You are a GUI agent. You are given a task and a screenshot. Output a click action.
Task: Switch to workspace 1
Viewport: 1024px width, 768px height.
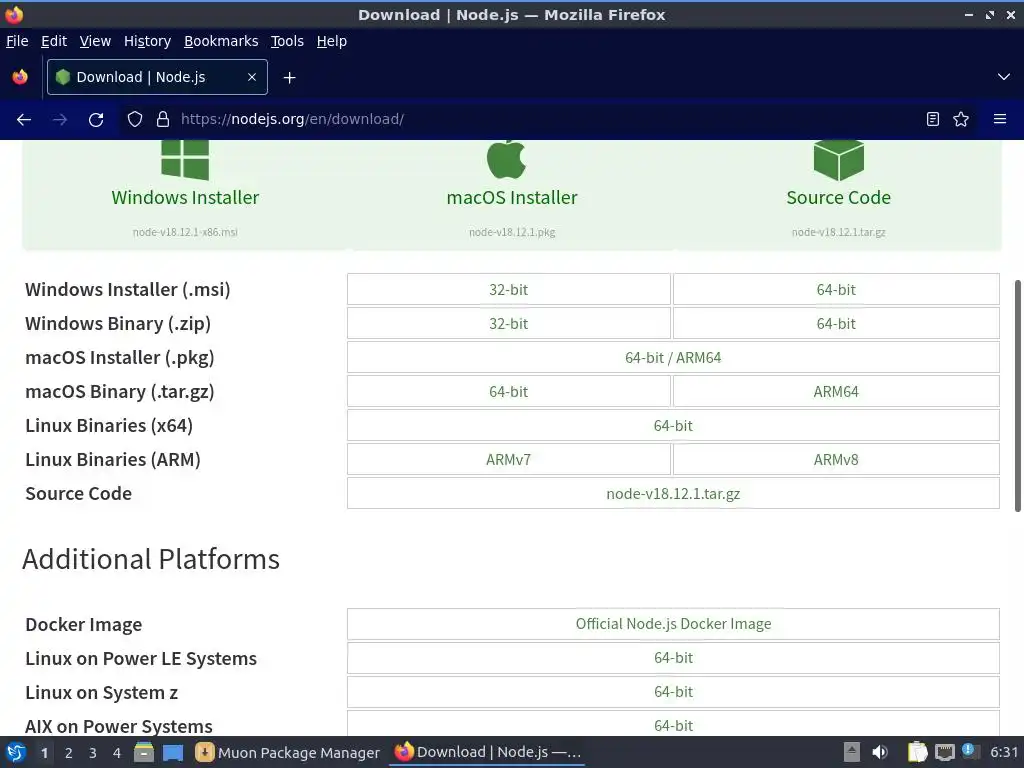44,752
